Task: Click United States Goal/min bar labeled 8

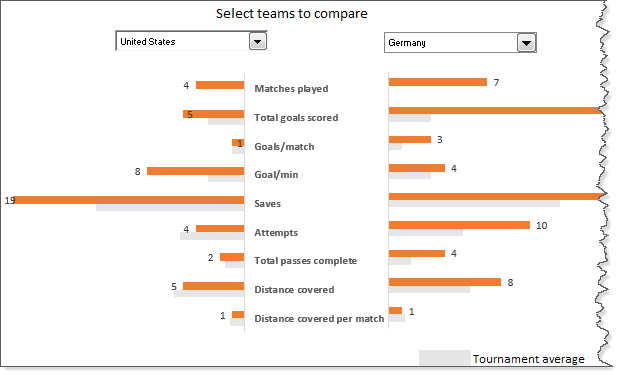Action: coord(196,171)
